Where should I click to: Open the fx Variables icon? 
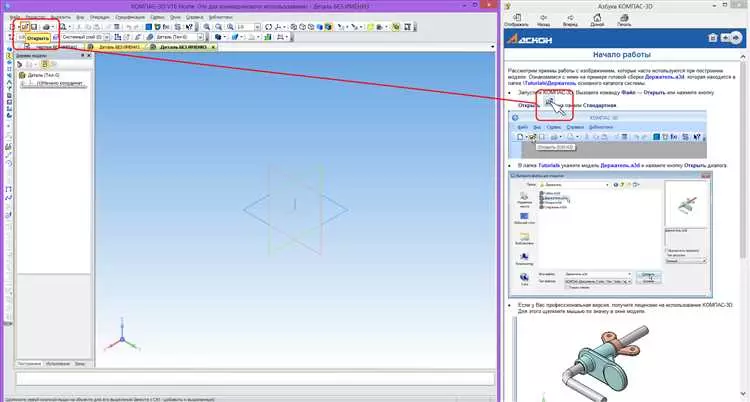point(166,27)
